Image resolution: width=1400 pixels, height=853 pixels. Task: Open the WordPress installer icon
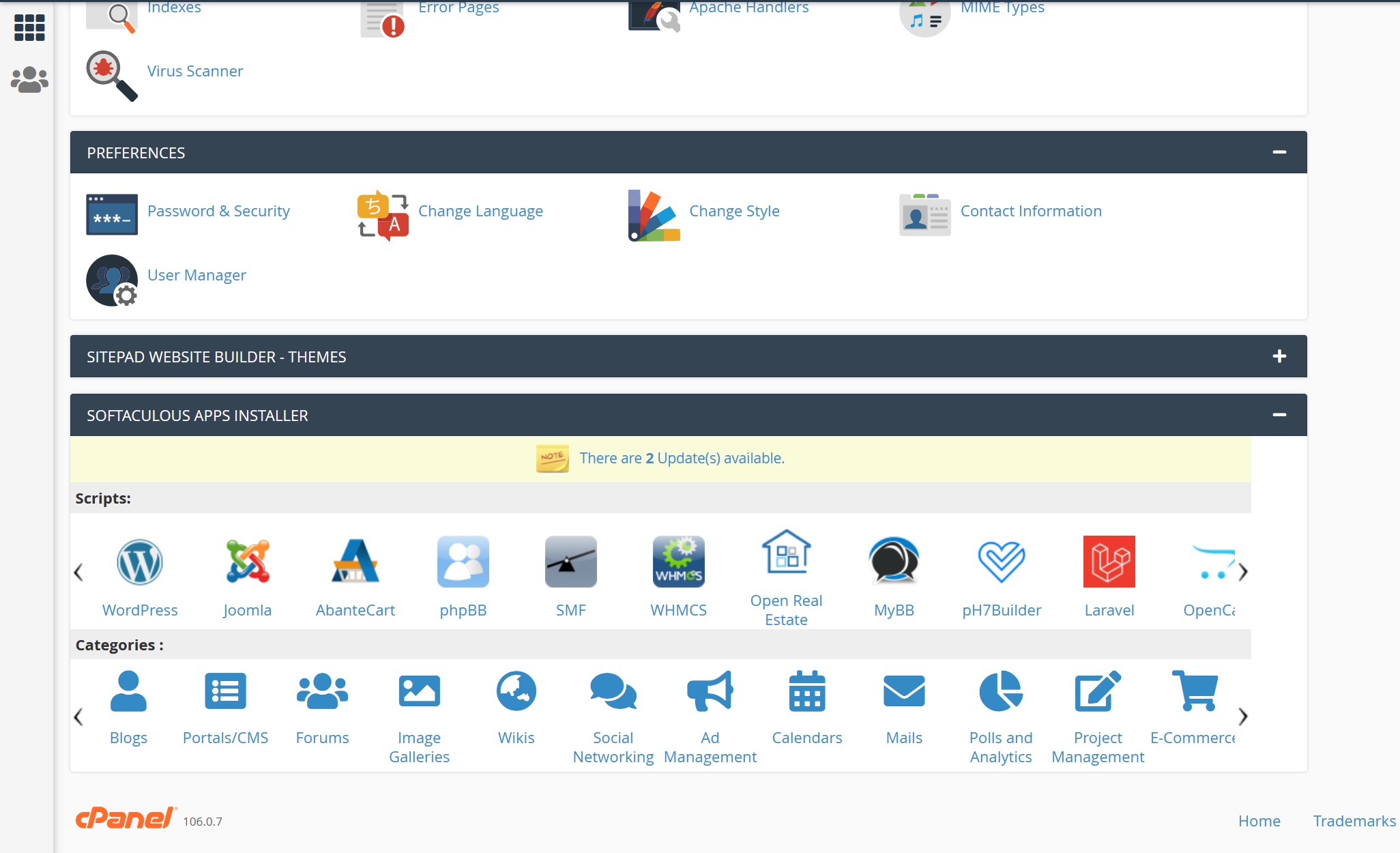pyautogui.click(x=140, y=562)
